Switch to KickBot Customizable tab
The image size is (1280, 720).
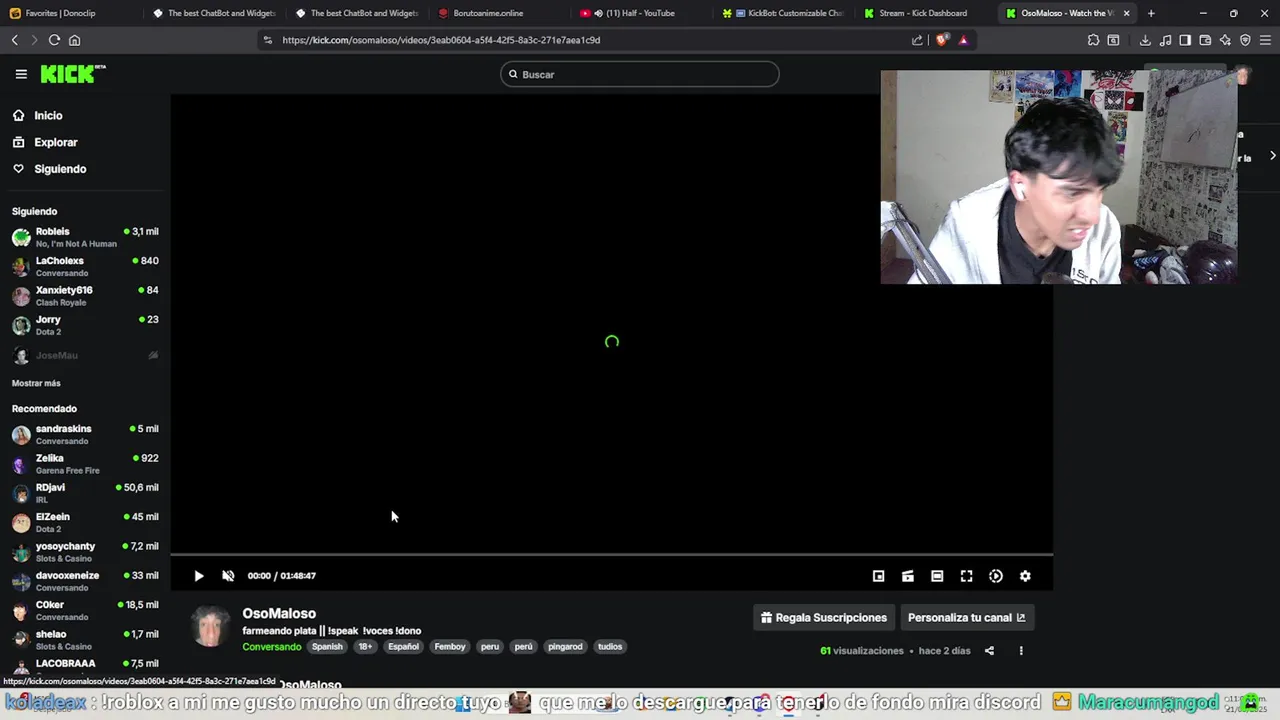783,13
